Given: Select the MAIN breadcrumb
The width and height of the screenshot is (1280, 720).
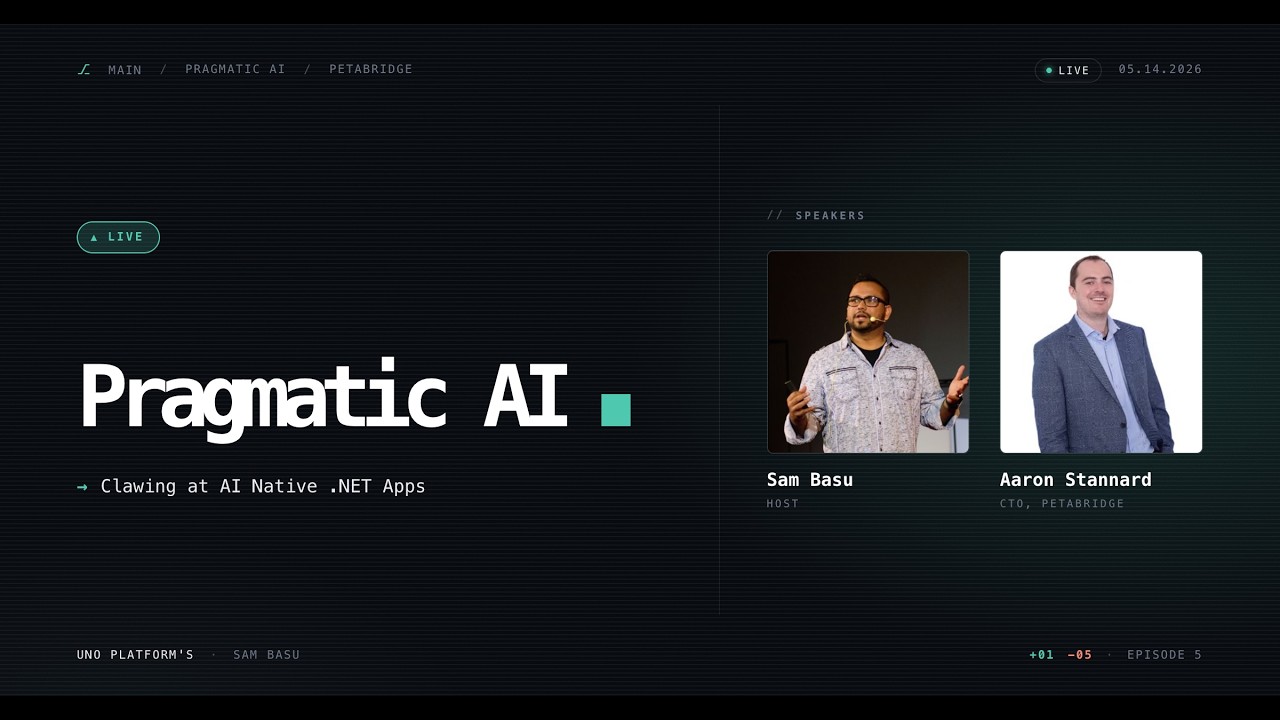Looking at the screenshot, I should pos(125,70).
